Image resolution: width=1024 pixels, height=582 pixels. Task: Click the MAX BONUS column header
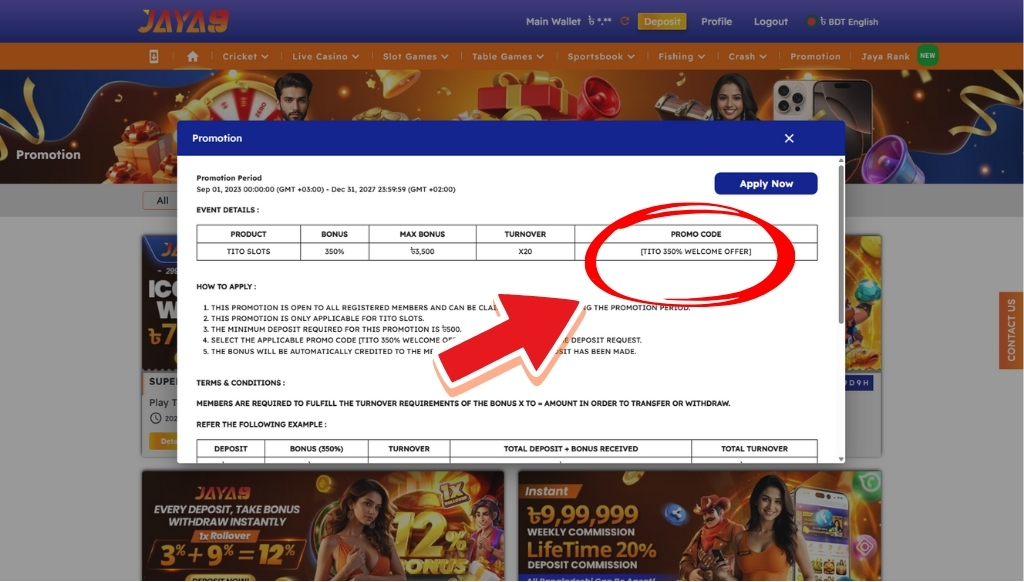click(x=423, y=234)
